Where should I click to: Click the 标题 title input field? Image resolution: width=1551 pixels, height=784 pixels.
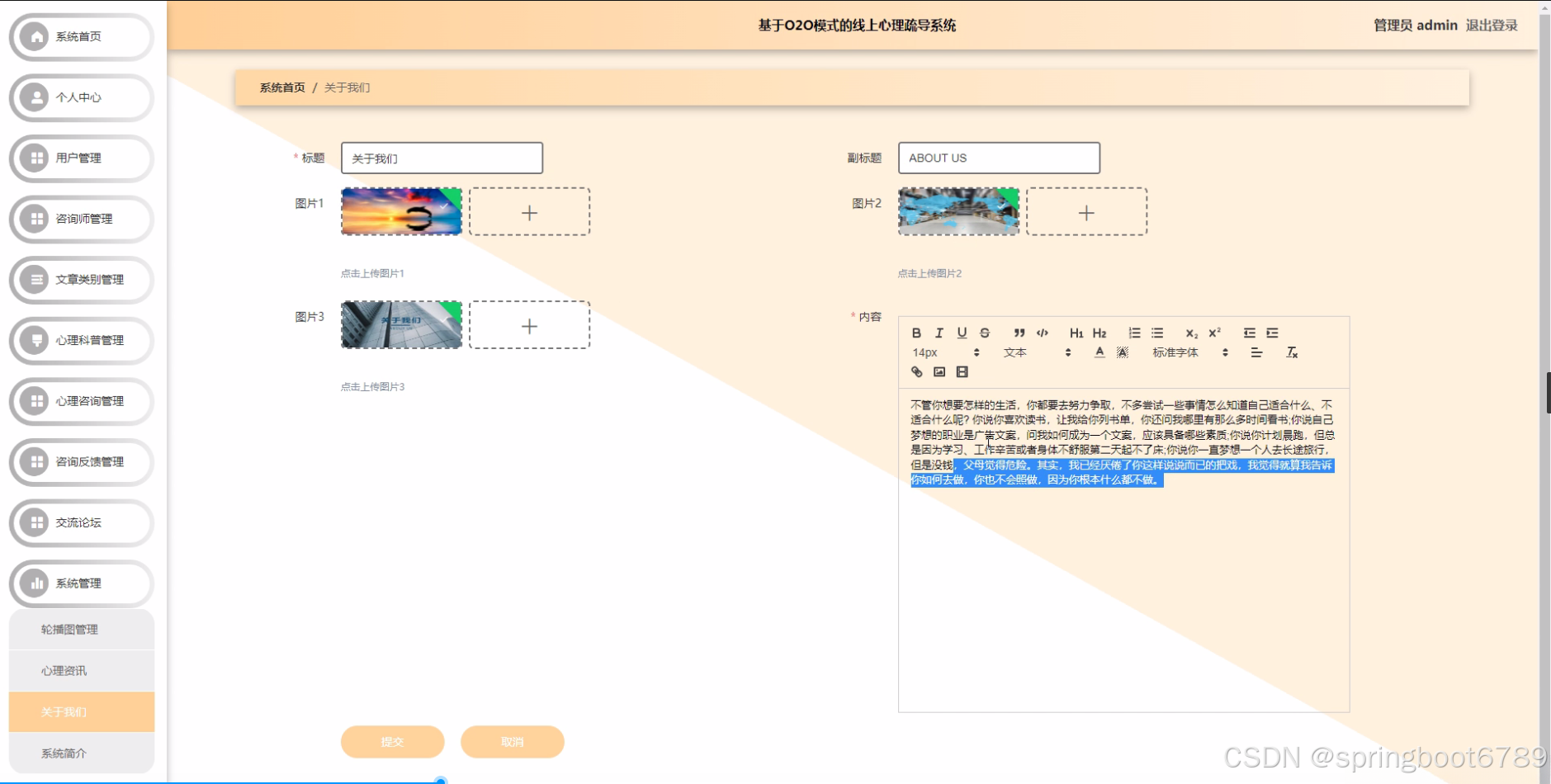point(442,158)
